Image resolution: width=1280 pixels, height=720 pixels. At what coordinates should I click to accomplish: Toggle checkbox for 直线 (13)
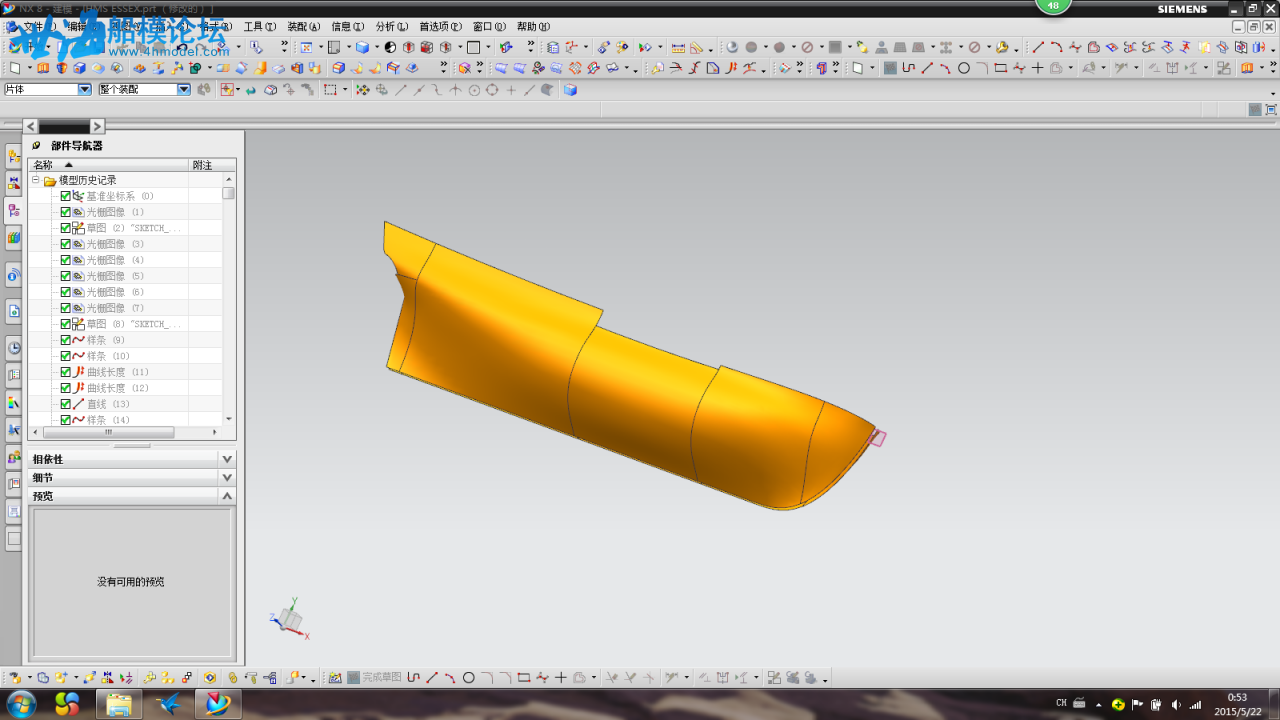[66, 404]
